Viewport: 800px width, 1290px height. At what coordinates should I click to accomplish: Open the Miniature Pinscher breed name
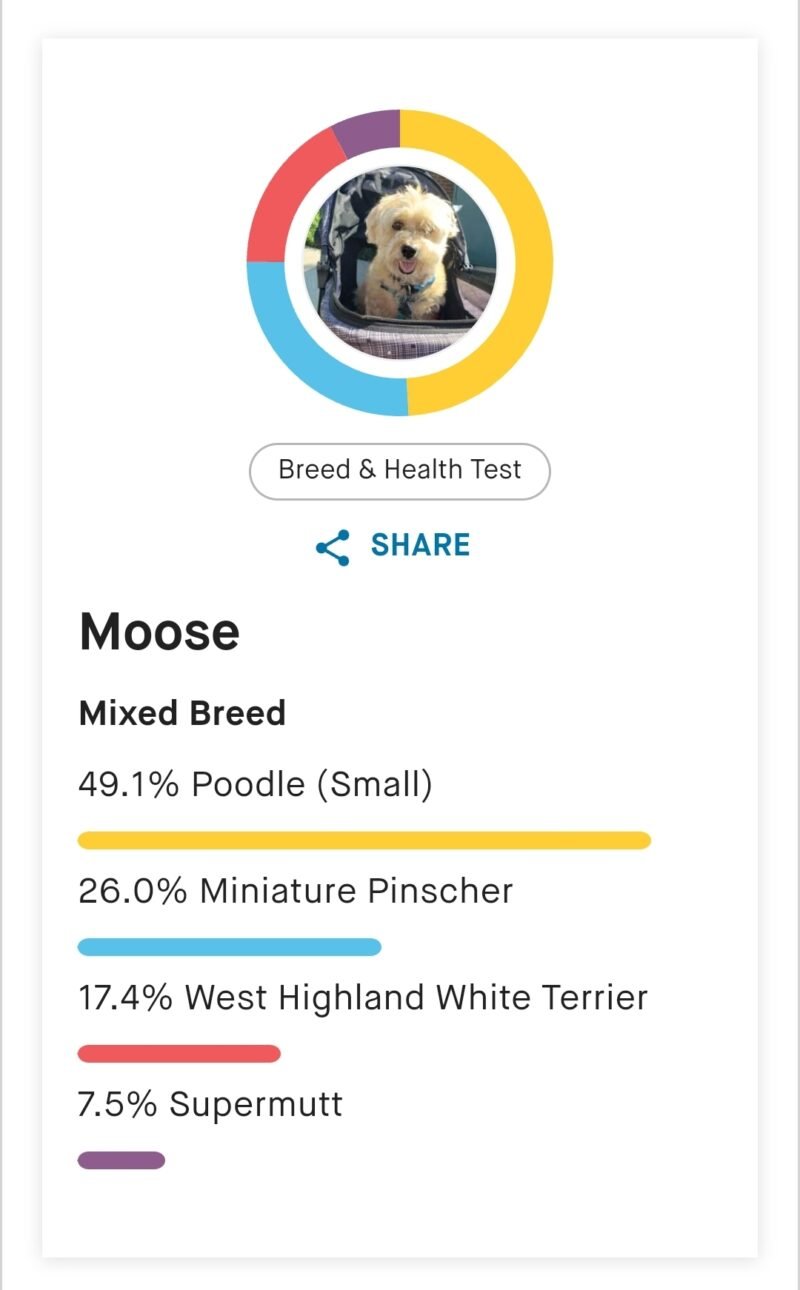(x=356, y=891)
